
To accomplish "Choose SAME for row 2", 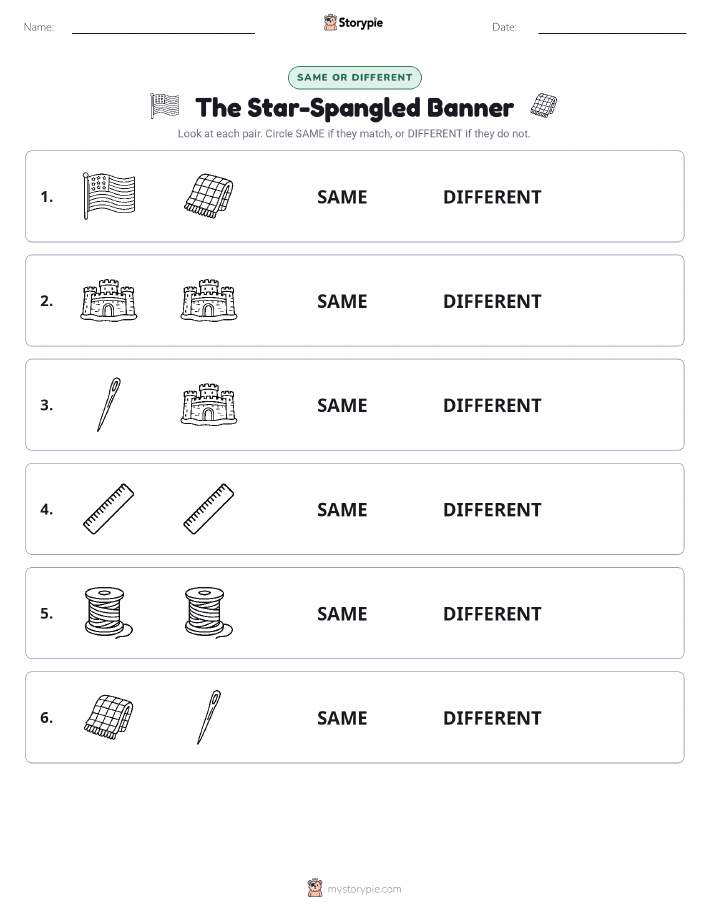I will (x=342, y=301).
